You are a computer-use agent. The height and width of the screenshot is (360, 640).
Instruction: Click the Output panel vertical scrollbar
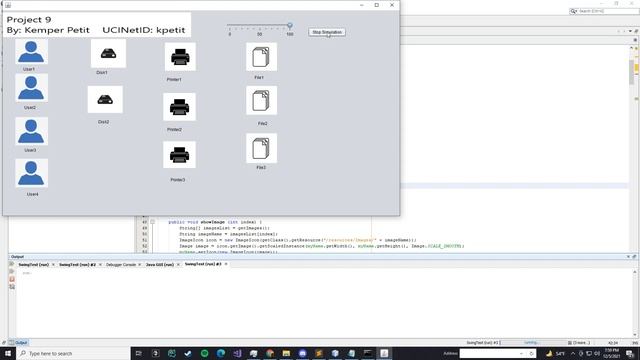point(635,303)
